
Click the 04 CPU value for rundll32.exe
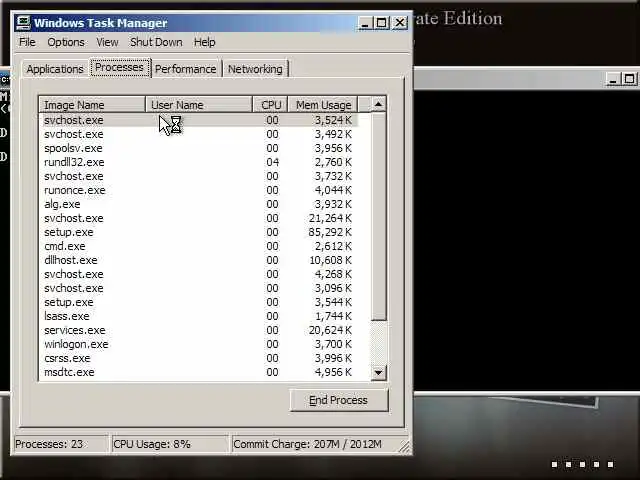pos(273,162)
